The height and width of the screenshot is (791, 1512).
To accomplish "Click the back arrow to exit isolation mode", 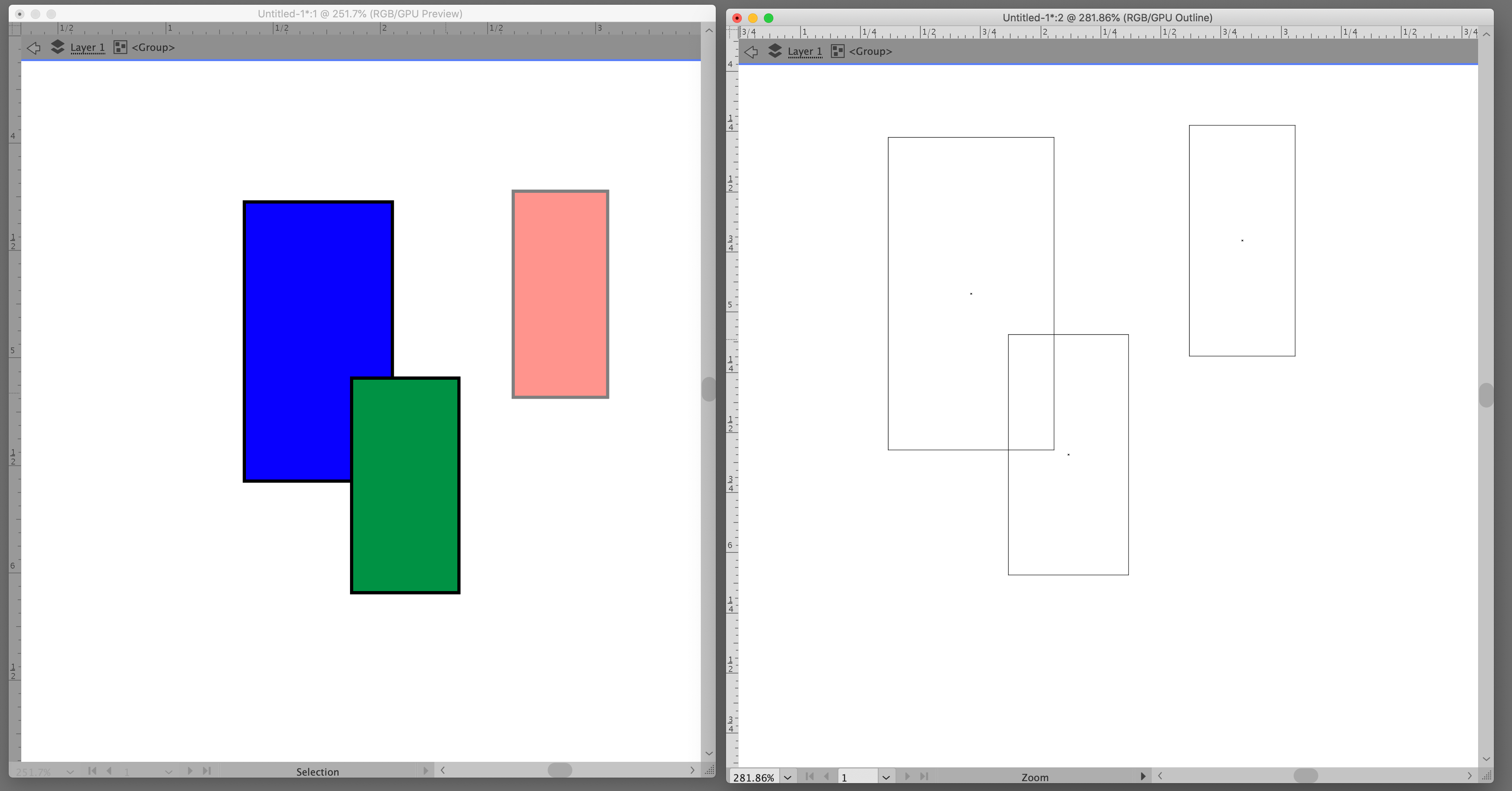I will 34,48.
